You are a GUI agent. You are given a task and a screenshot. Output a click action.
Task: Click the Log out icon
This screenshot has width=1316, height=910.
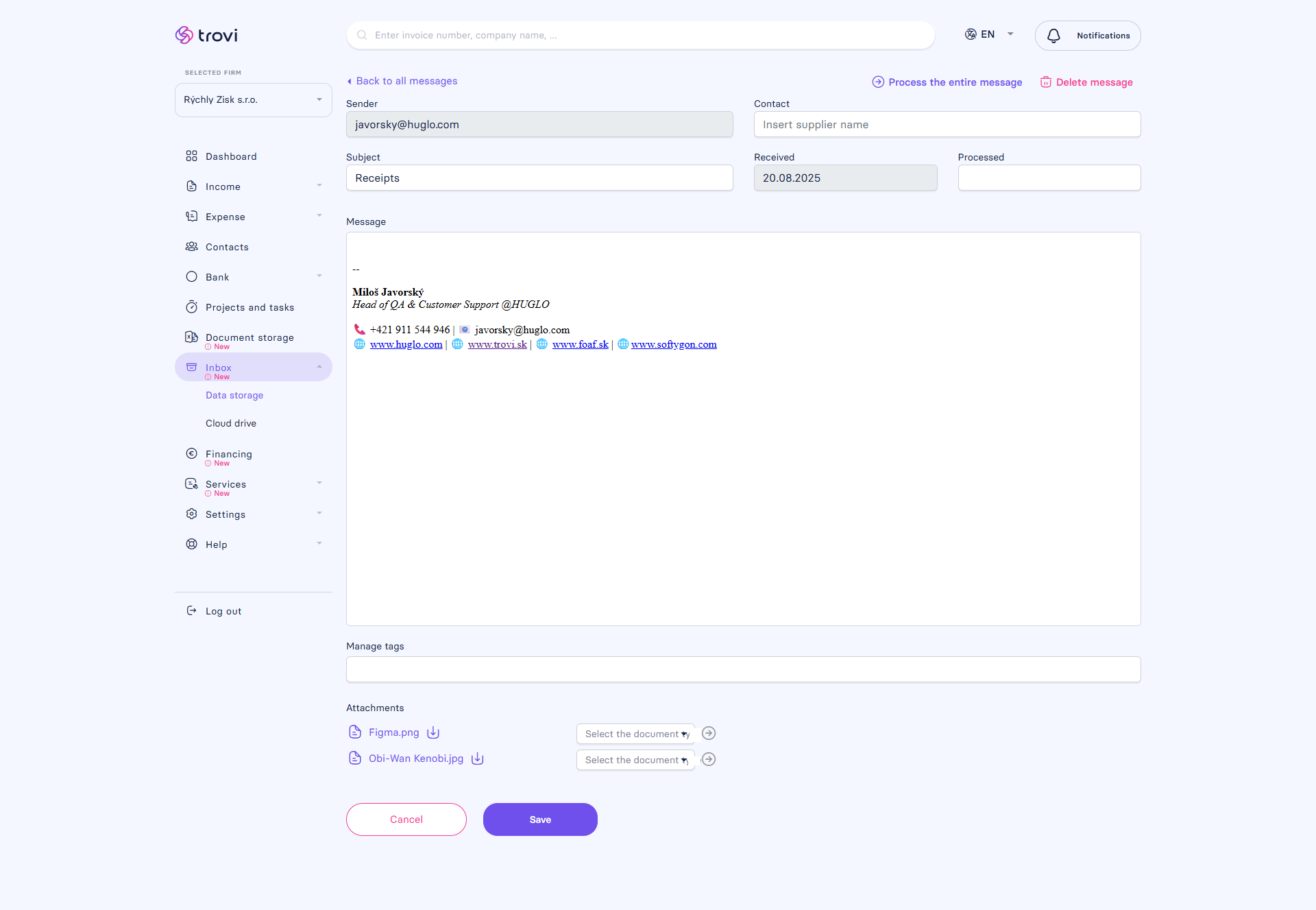pyautogui.click(x=191, y=610)
